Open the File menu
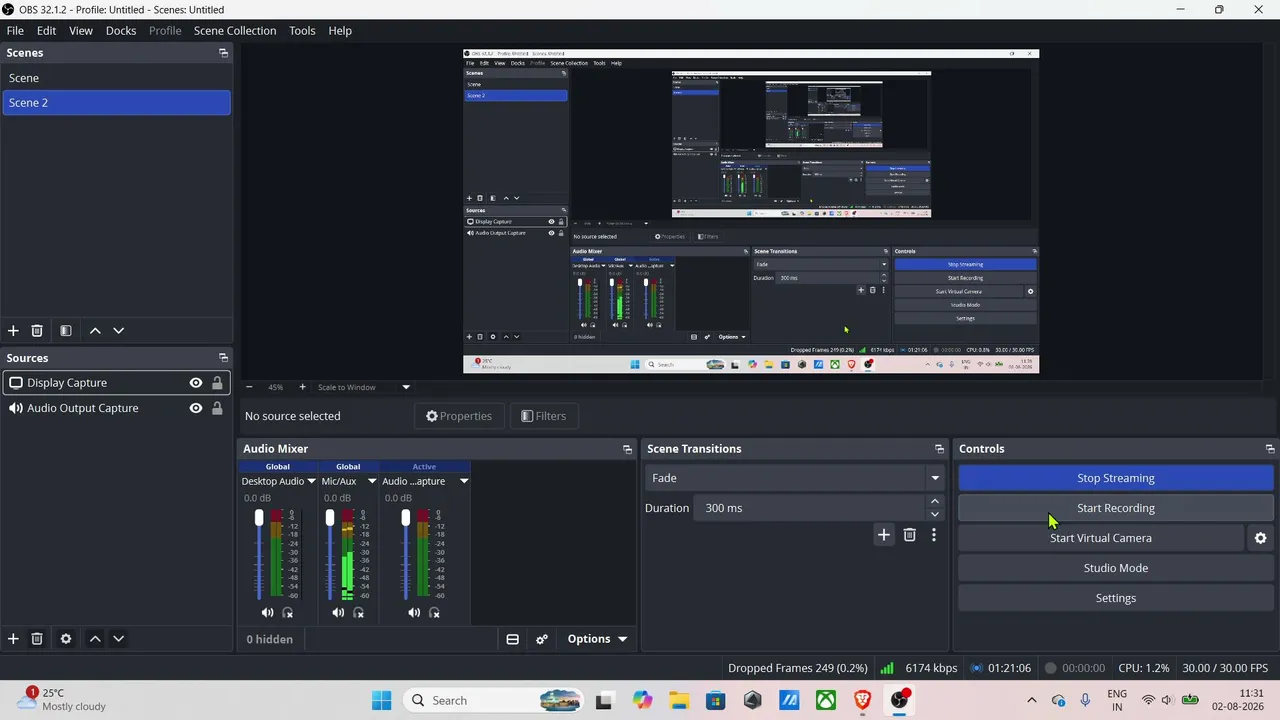1280x720 pixels. (x=15, y=31)
